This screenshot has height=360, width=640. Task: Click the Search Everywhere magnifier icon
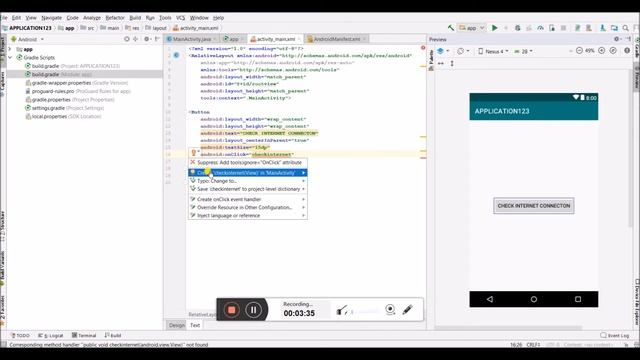point(626,28)
